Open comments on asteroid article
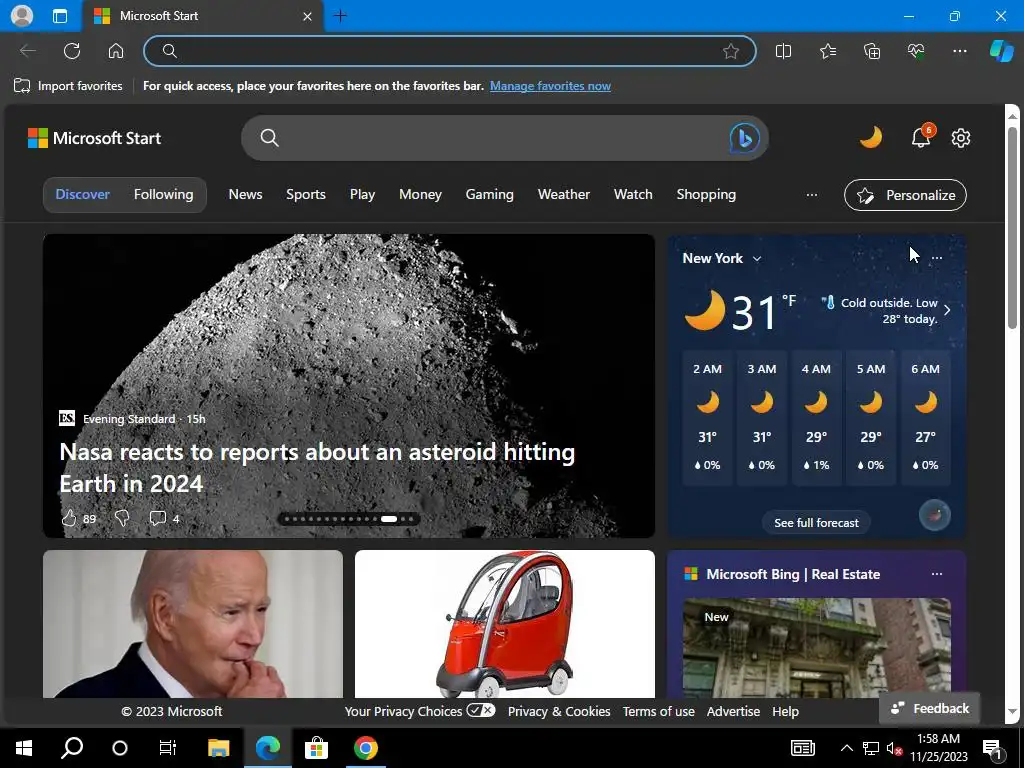The image size is (1024, 768). pos(164,519)
